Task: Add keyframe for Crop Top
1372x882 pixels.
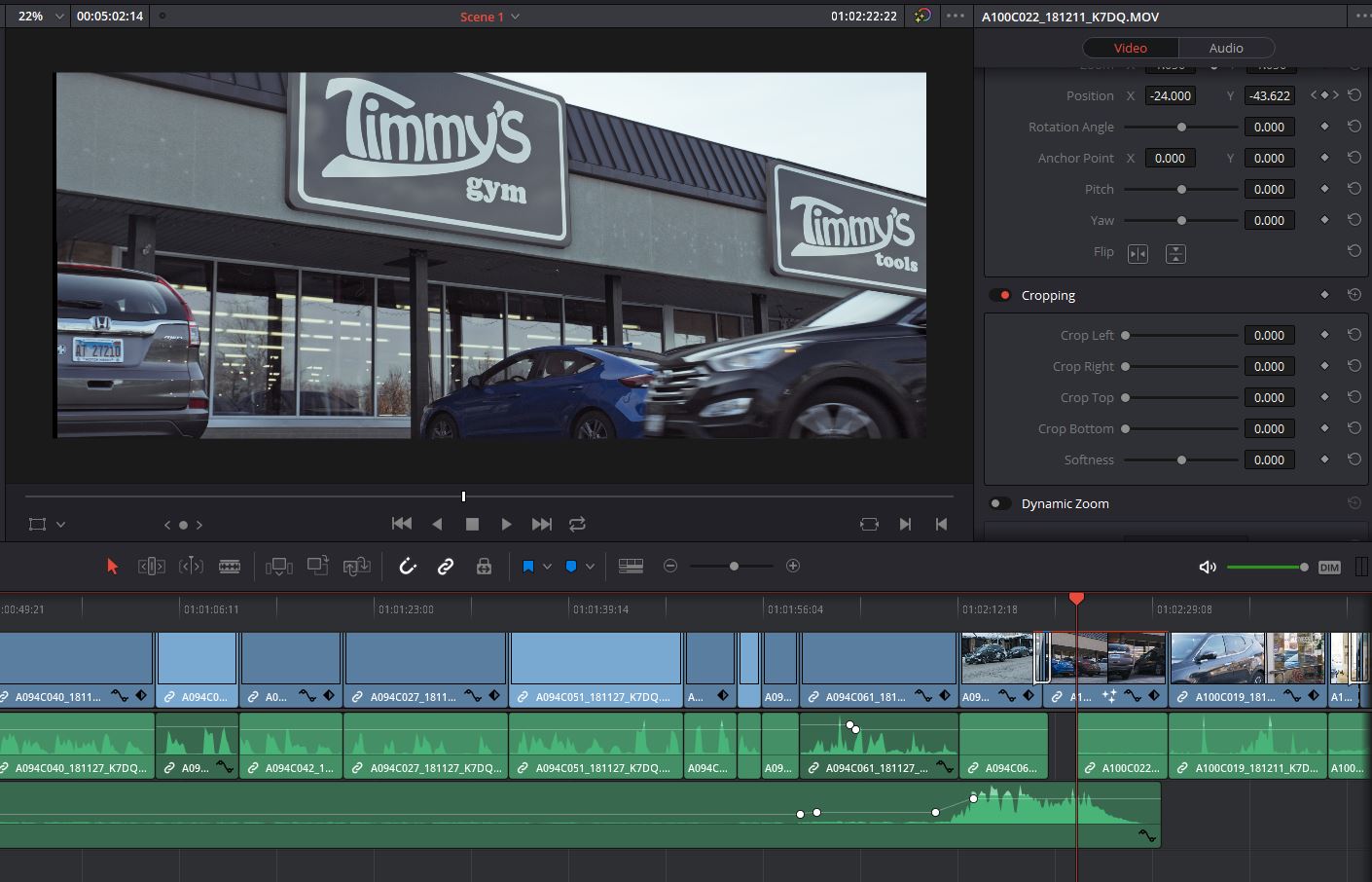Action: 1324,397
